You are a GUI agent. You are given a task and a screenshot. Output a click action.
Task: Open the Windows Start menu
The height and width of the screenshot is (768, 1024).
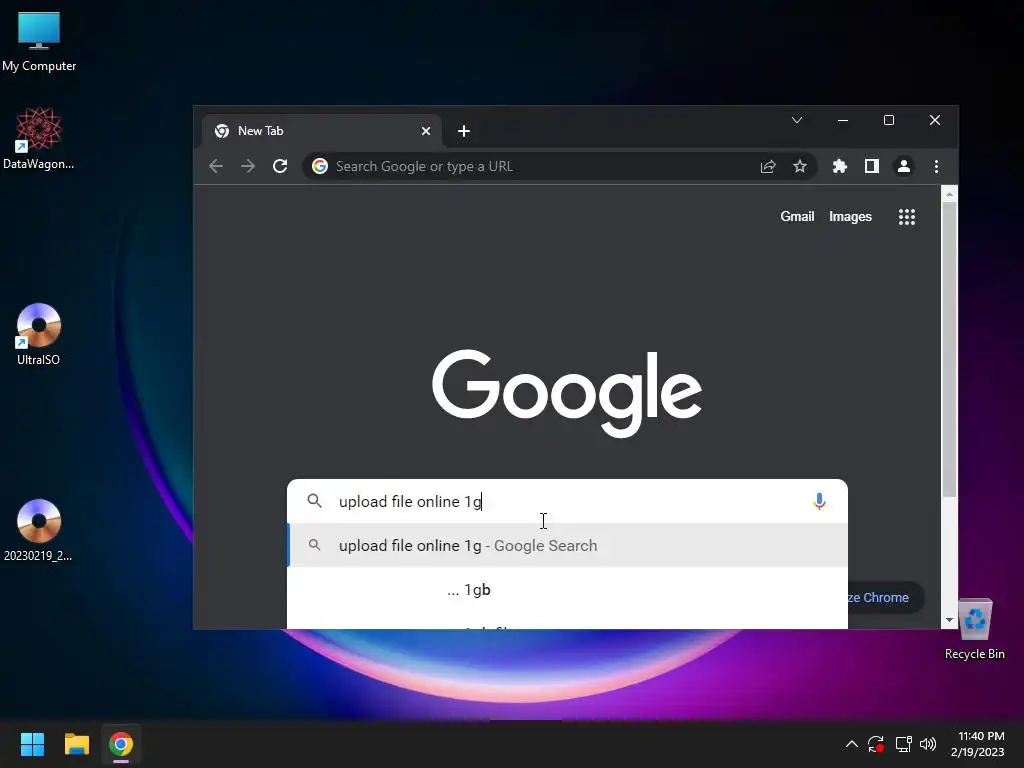32,744
